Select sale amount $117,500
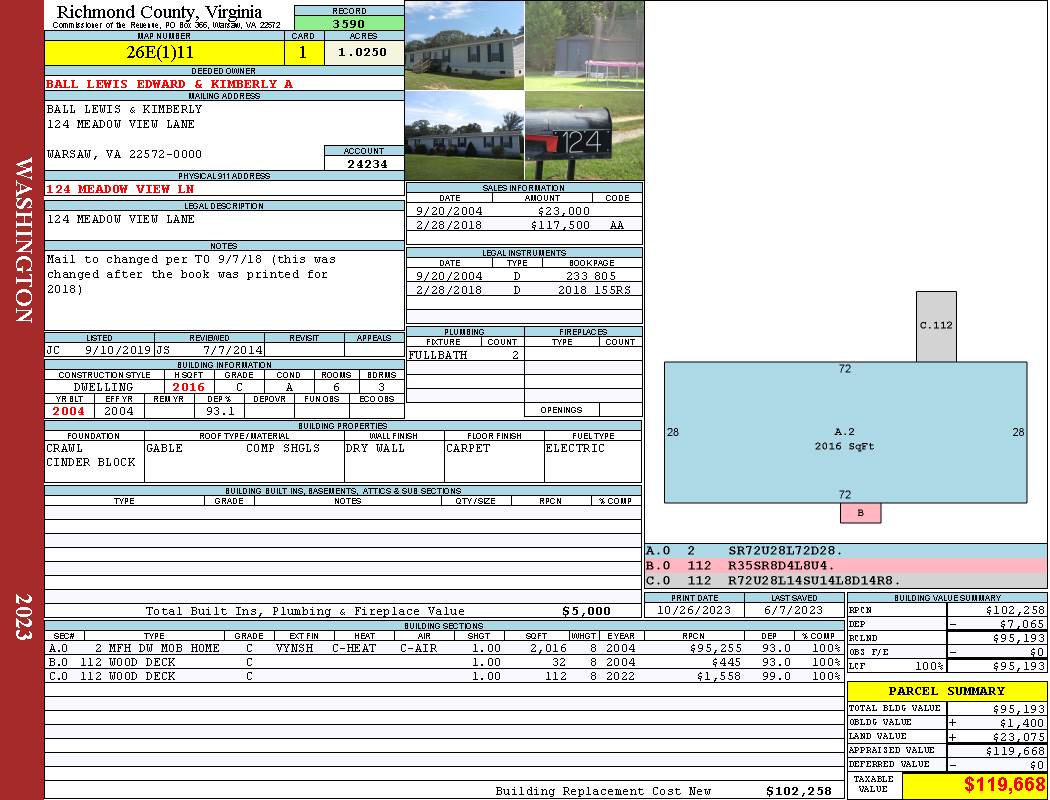The image size is (1050, 800). pyautogui.click(x=560, y=225)
